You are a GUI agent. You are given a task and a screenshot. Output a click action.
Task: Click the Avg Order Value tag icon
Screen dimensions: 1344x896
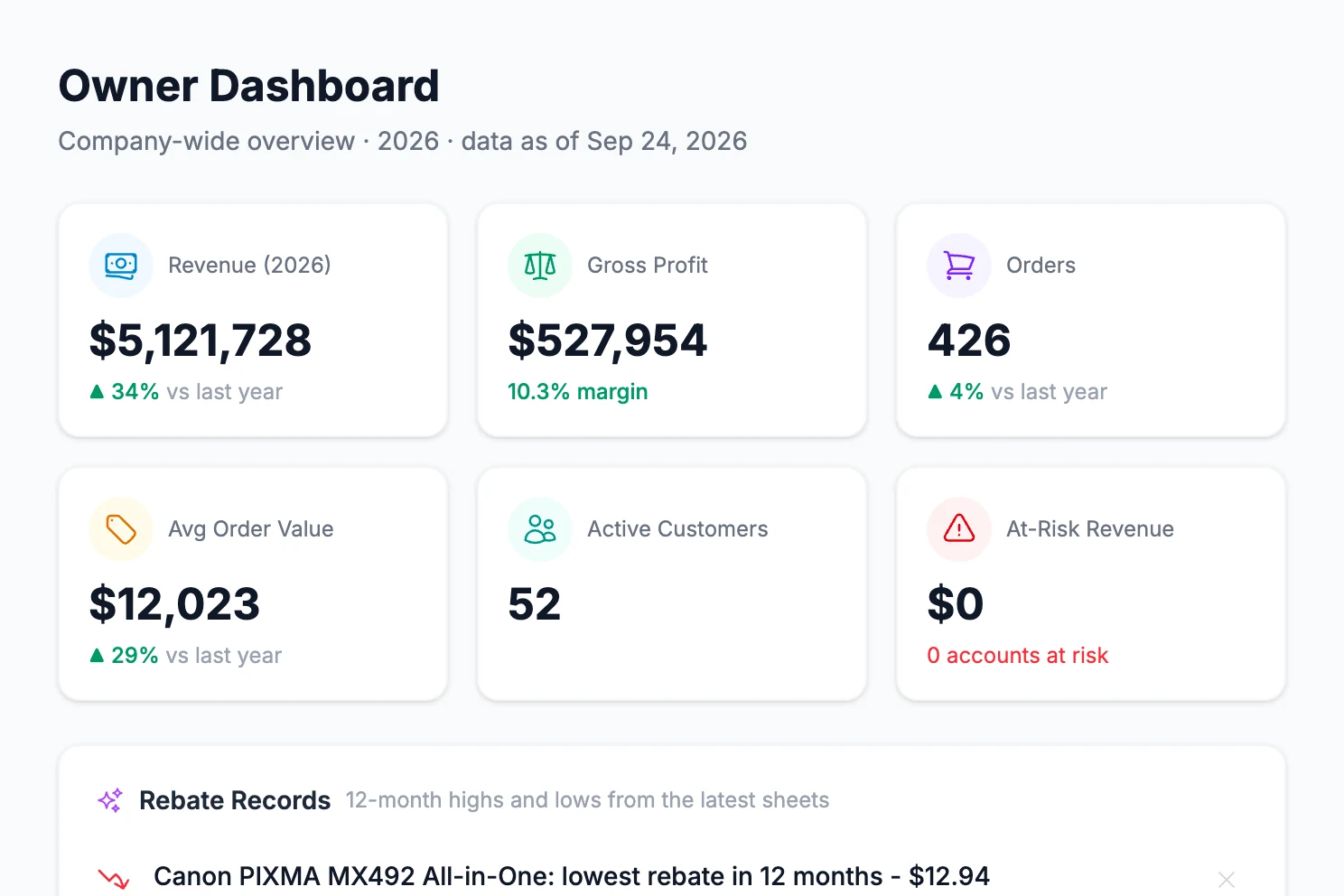tap(121, 529)
